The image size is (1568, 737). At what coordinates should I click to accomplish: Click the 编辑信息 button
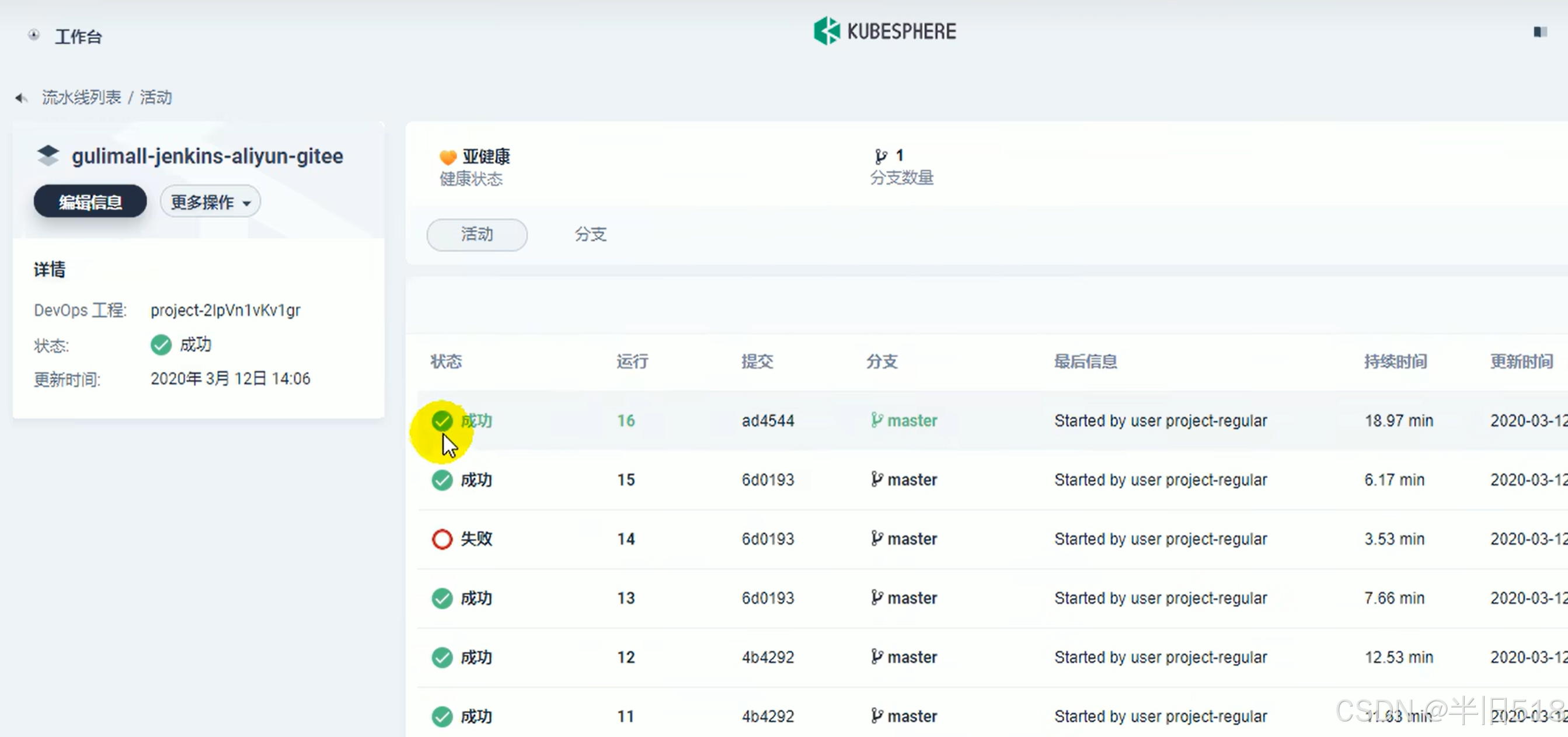90,201
